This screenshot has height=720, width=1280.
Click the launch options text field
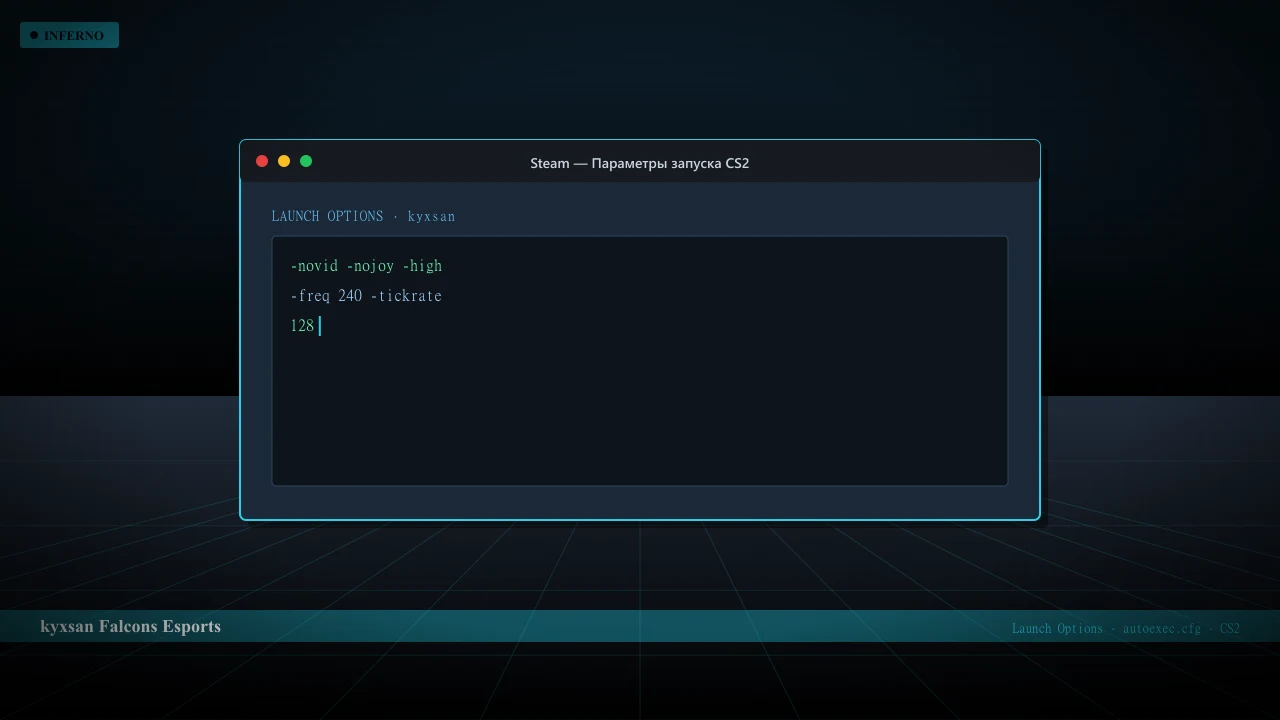[x=640, y=361]
